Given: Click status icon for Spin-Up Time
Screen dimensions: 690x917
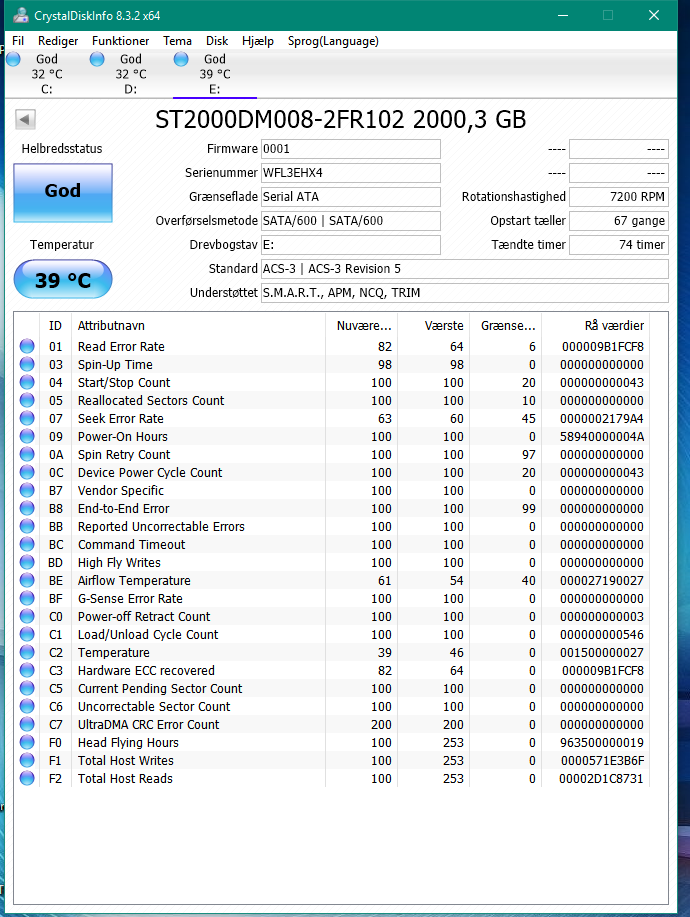Looking at the screenshot, I should coord(27,364).
